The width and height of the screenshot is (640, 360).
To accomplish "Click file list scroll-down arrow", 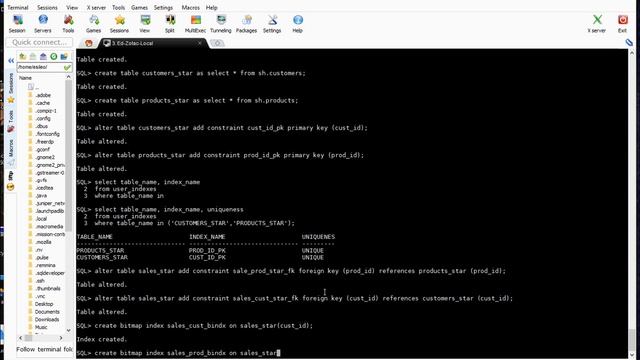I will [69, 331].
